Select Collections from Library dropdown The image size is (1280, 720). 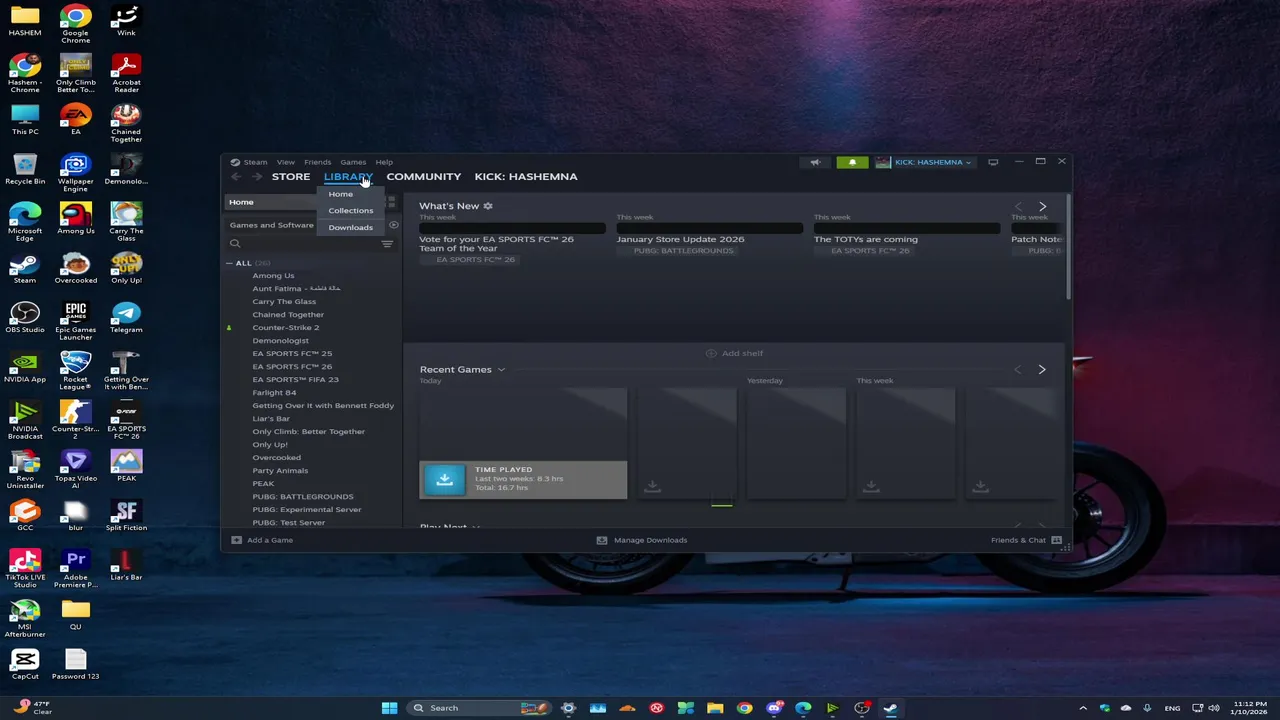point(351,210)
